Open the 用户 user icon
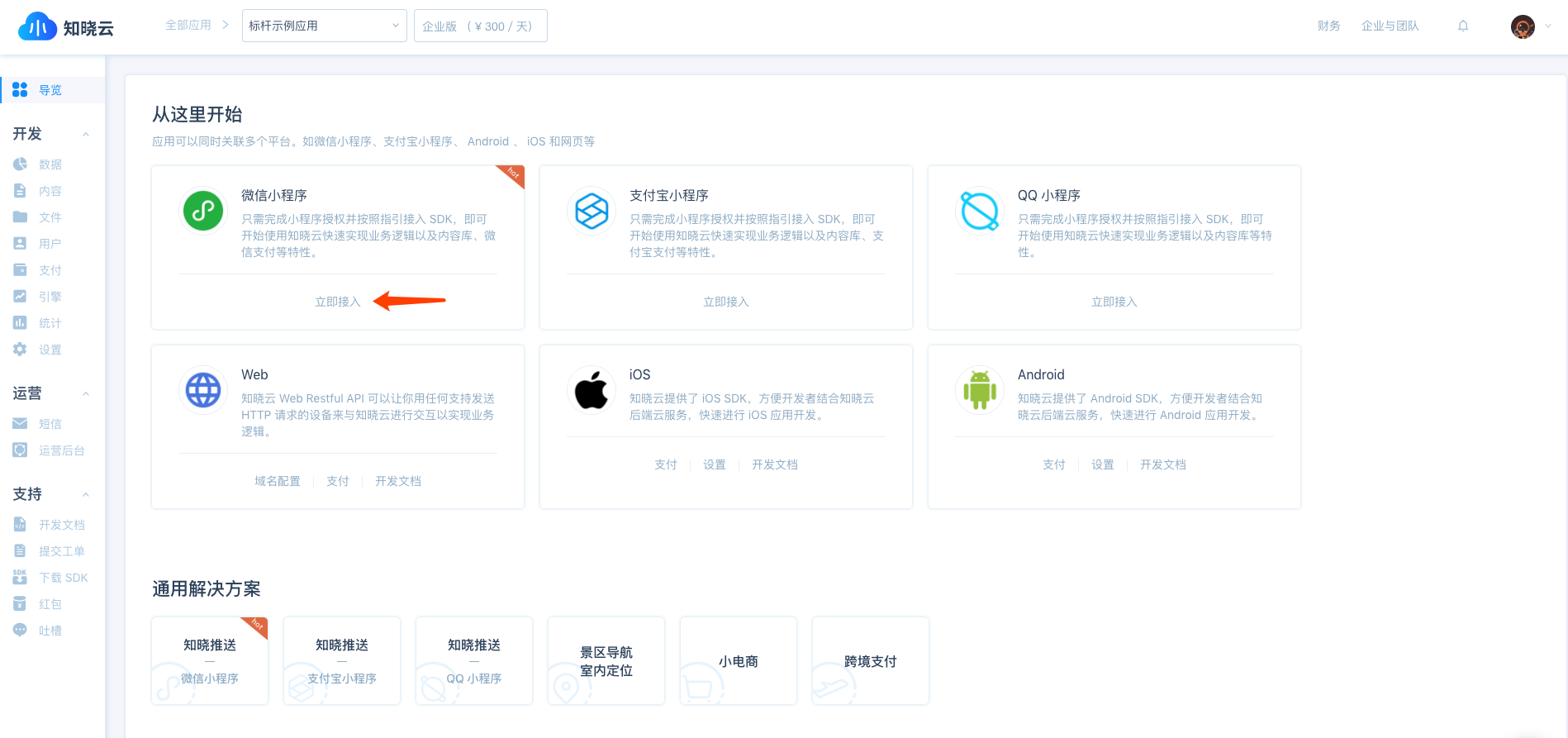This screenshot has width=1568, height=738. pyautogui.click(x=20, y=244)
